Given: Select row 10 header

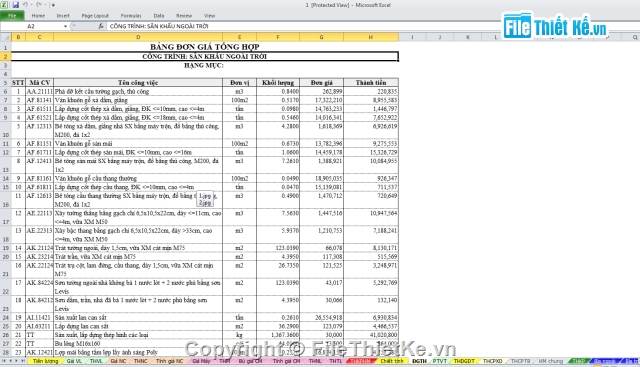Looking at the screenshot, I should click(x=6, y=130).
